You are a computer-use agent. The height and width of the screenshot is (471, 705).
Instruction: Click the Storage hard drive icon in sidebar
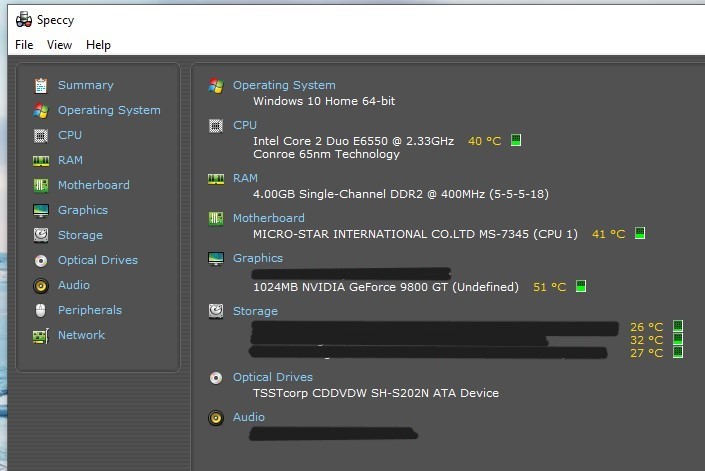pos(41,235)
